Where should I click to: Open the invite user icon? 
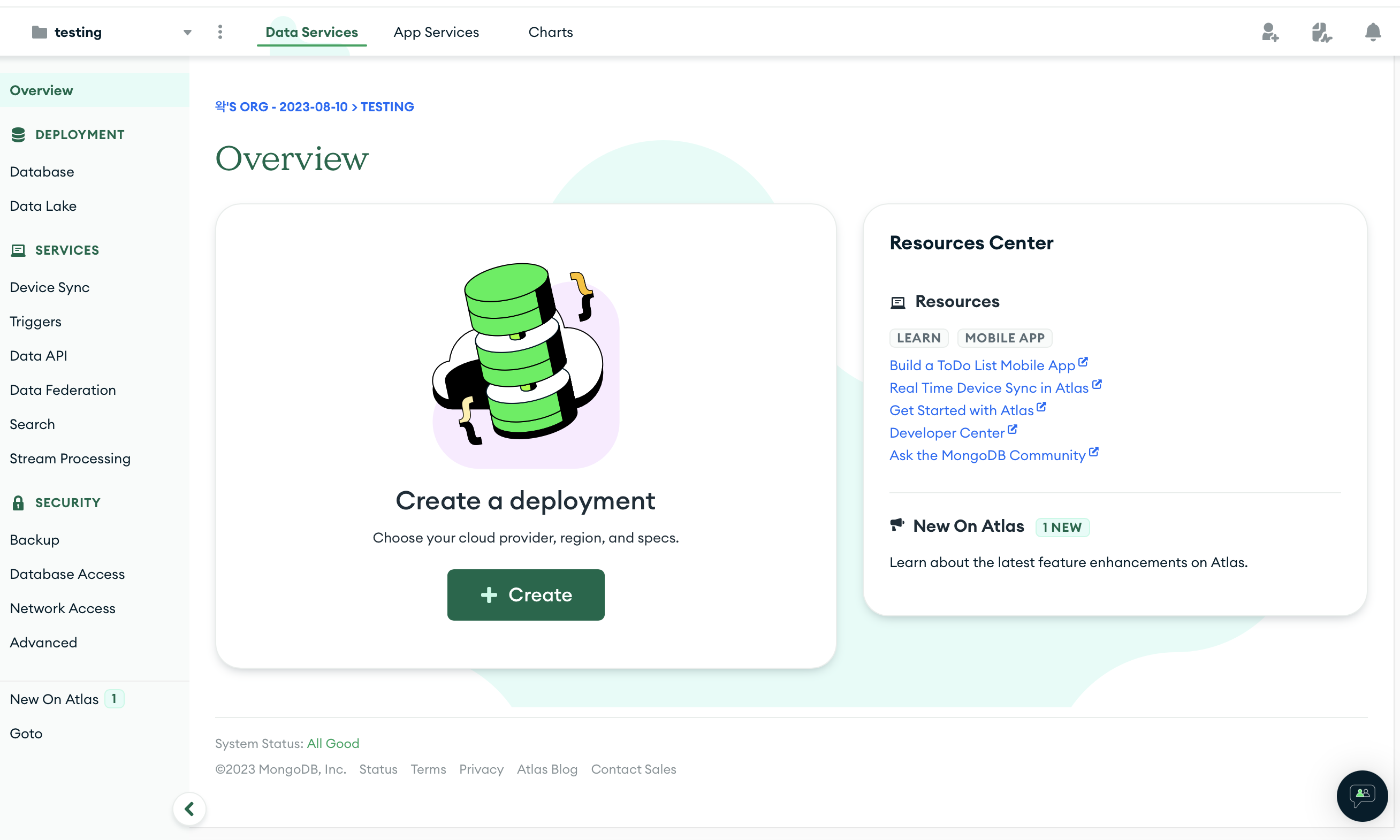point(1270,32)
